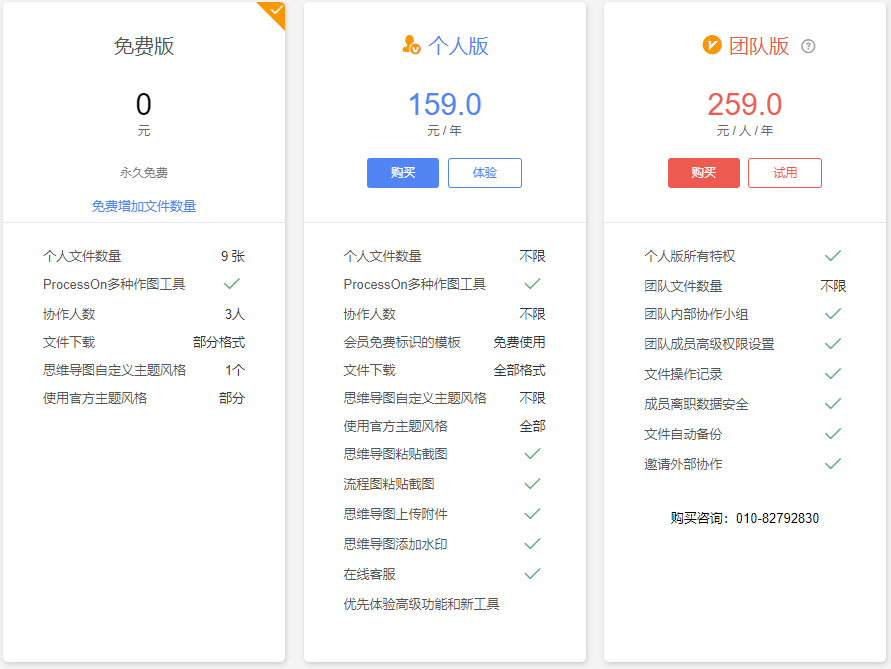891x669 pixels.
Task: Click the 会员免费标识的模板 row label
Action: click(x=402, y=342)
